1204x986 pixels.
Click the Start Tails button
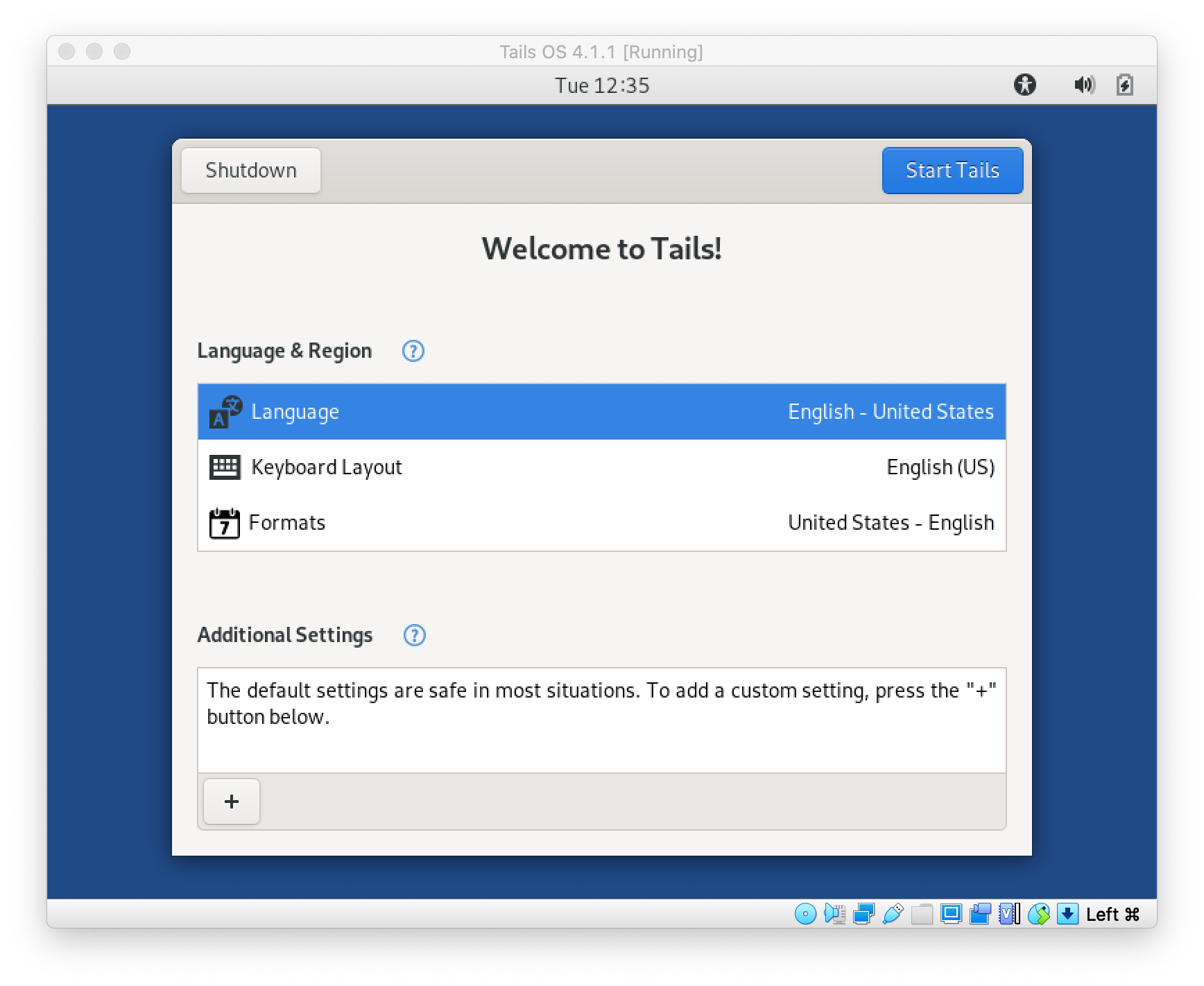[x=952, y=171]
